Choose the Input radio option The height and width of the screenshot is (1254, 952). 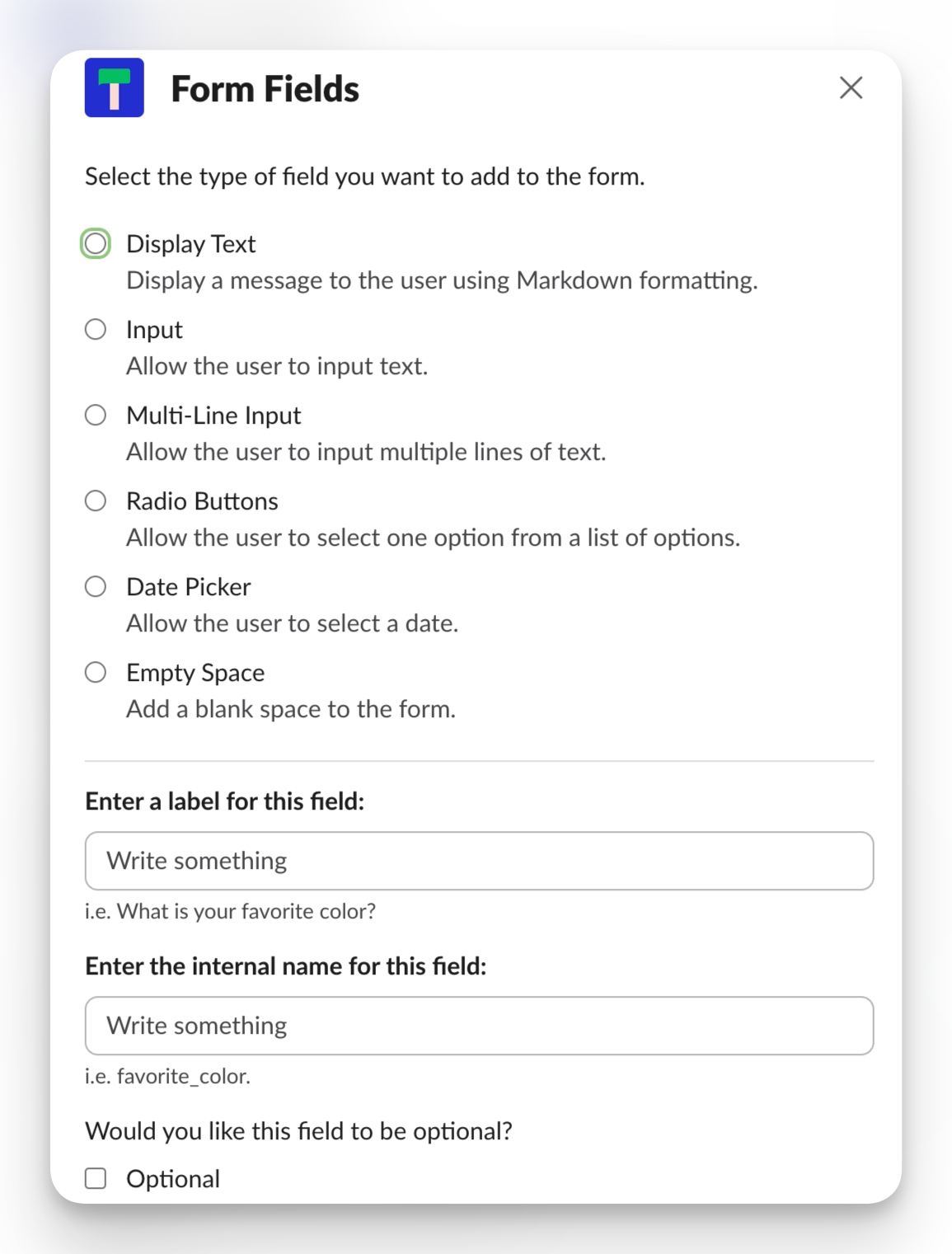pyautogui.click(x=96, y=330)
